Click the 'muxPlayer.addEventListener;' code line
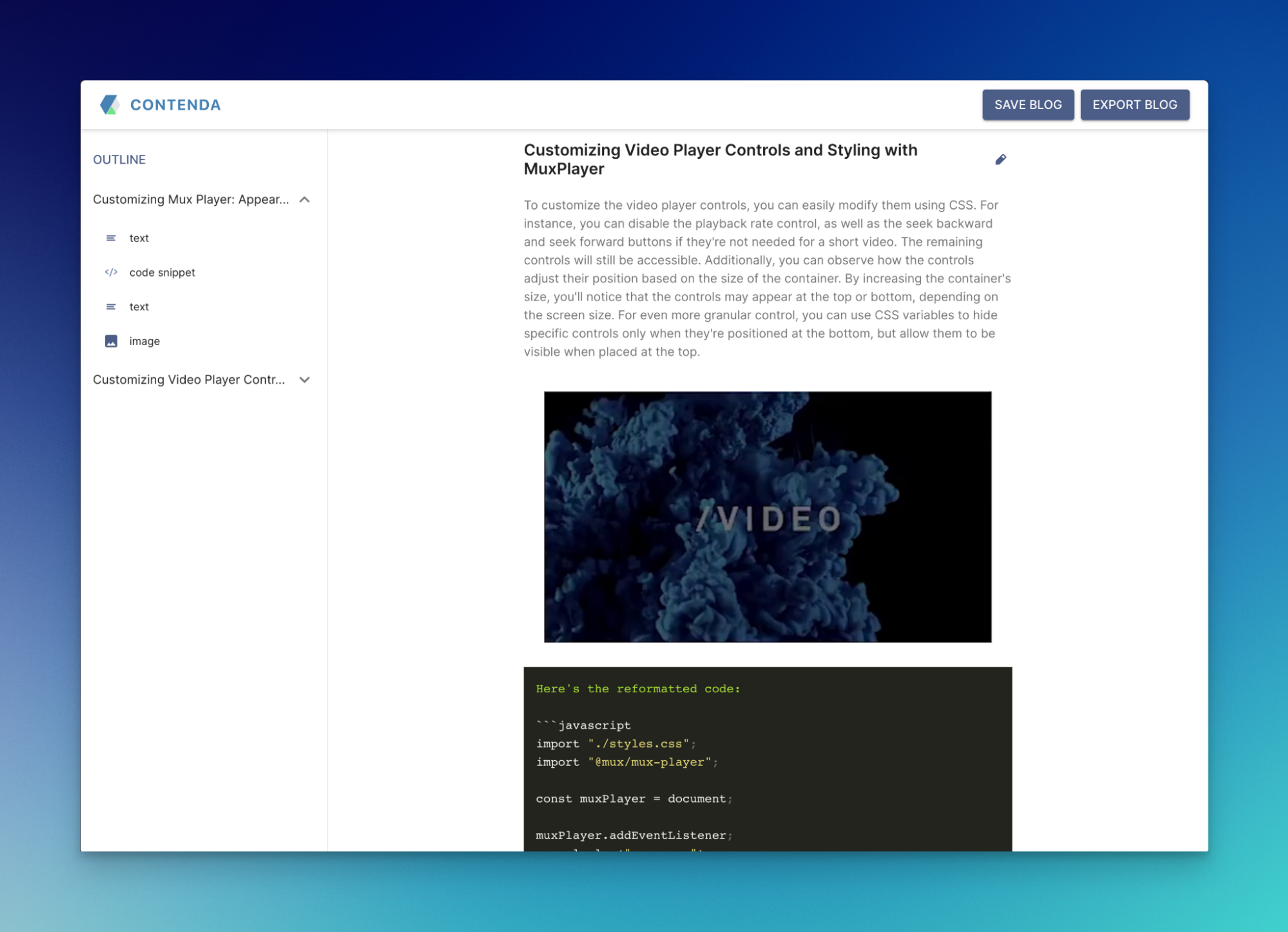Viewport: 1288px width, 932px height. pos(634,835)
